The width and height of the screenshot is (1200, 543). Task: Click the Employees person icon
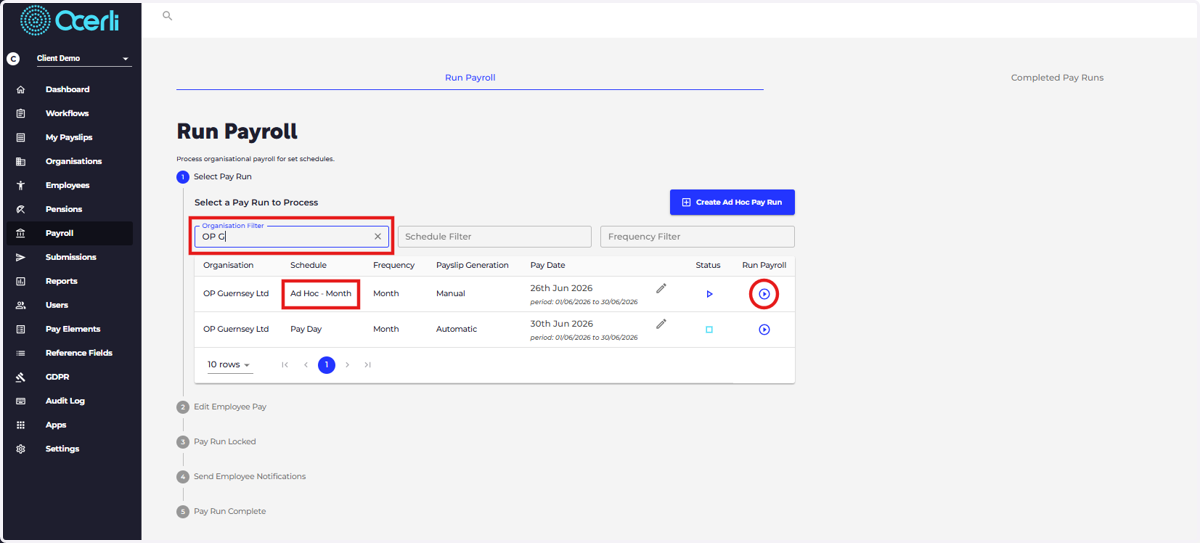pos(21,185)
